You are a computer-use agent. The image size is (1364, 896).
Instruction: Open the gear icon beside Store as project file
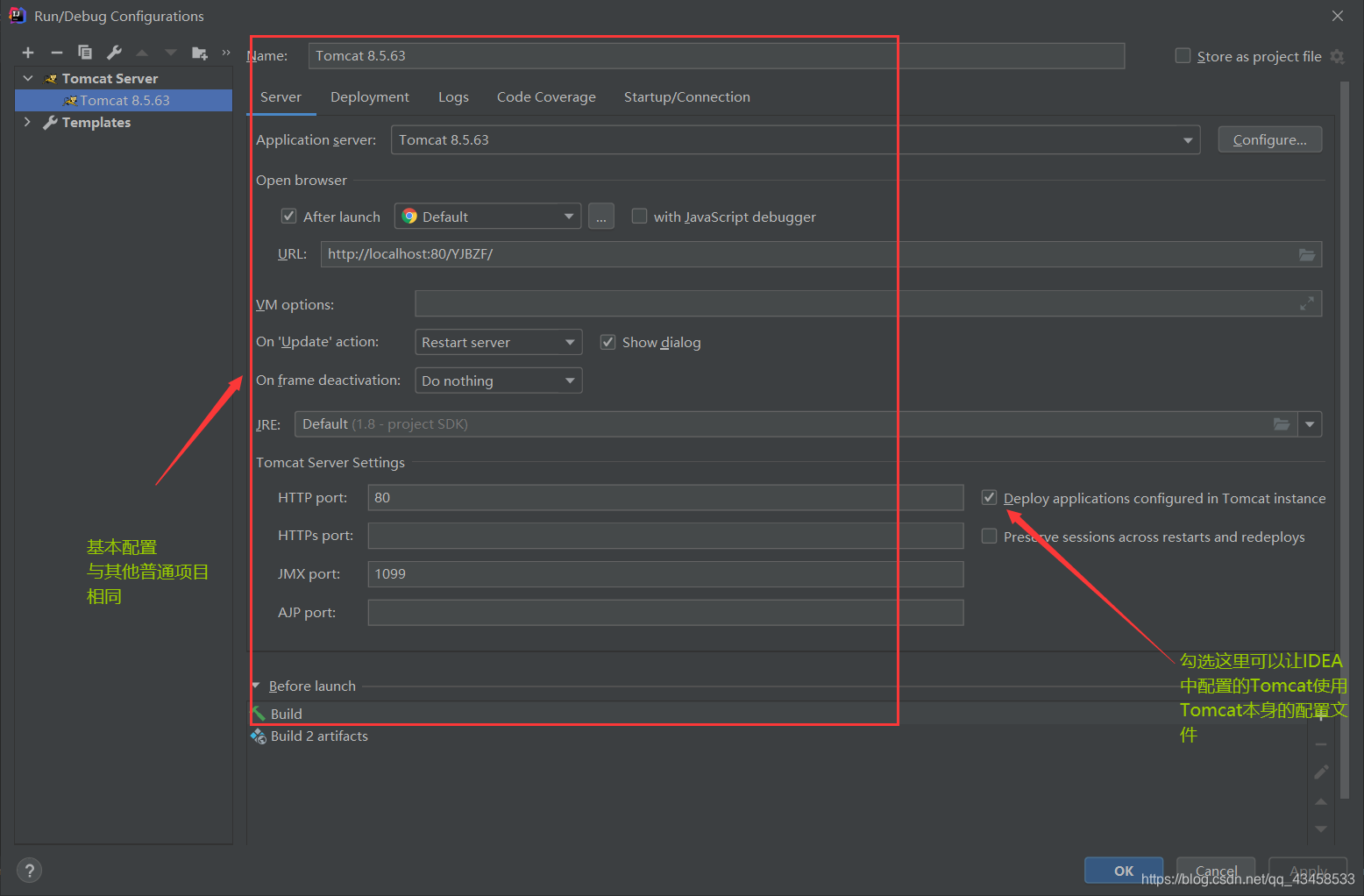tap(1337, 56)
